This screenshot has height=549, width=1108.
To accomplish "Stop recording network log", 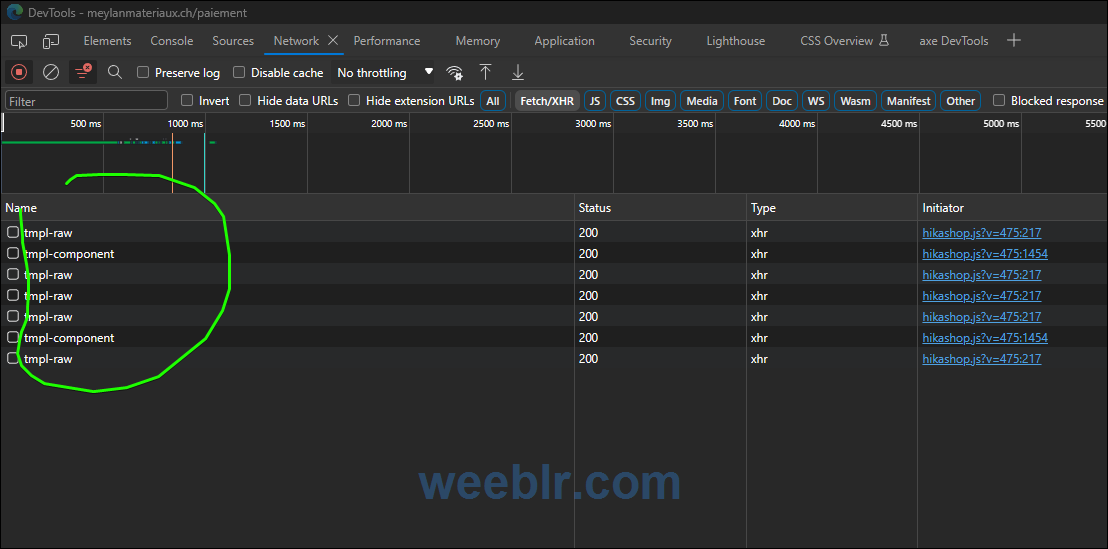I will 19,72.
